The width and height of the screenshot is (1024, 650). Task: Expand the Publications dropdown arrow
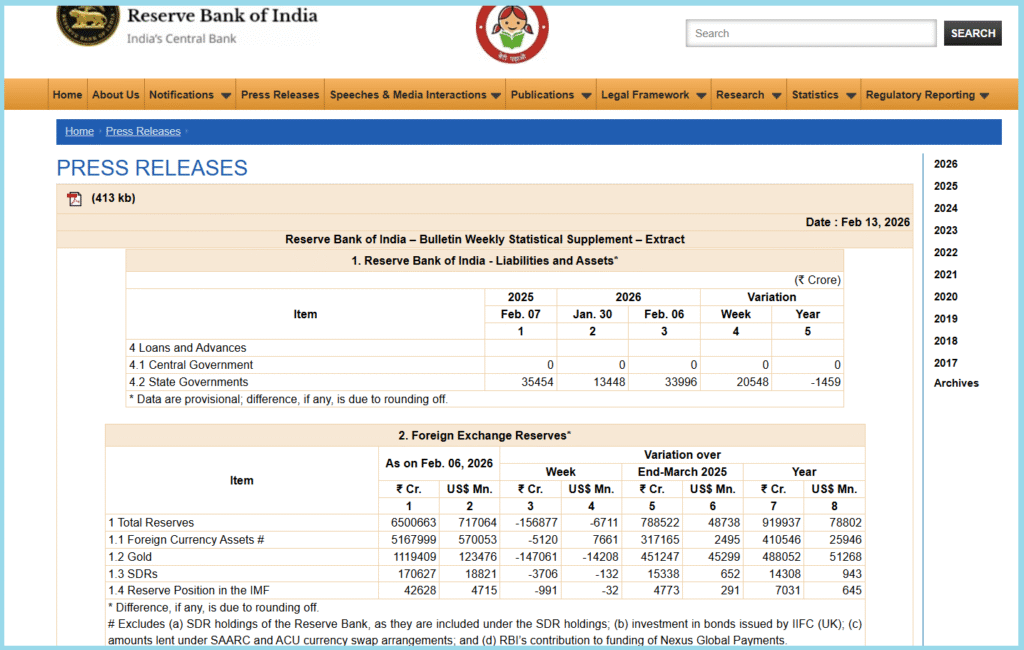click(584, 96)
